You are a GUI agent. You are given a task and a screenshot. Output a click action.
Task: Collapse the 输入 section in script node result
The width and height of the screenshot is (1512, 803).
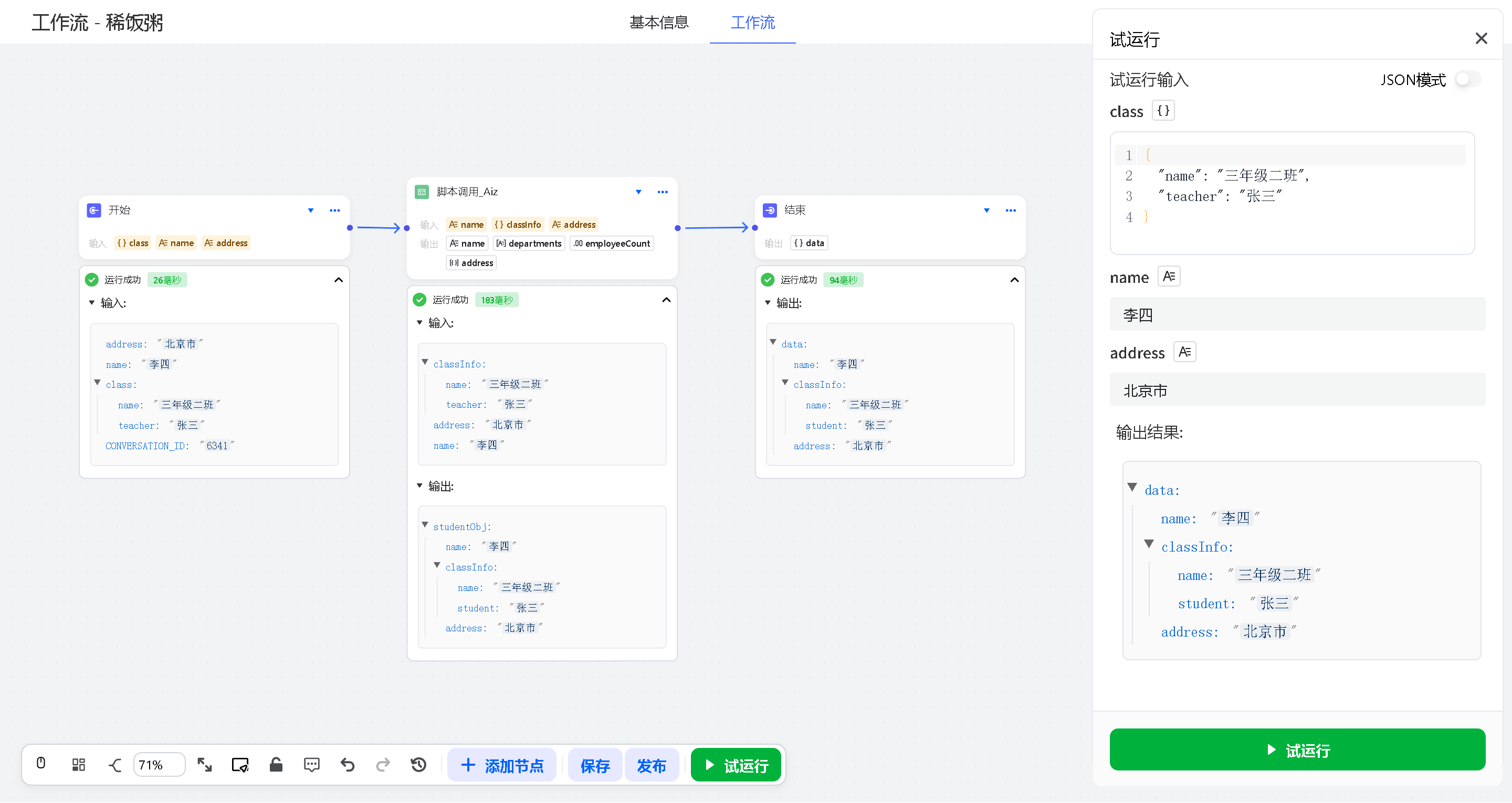coord(419,322)
